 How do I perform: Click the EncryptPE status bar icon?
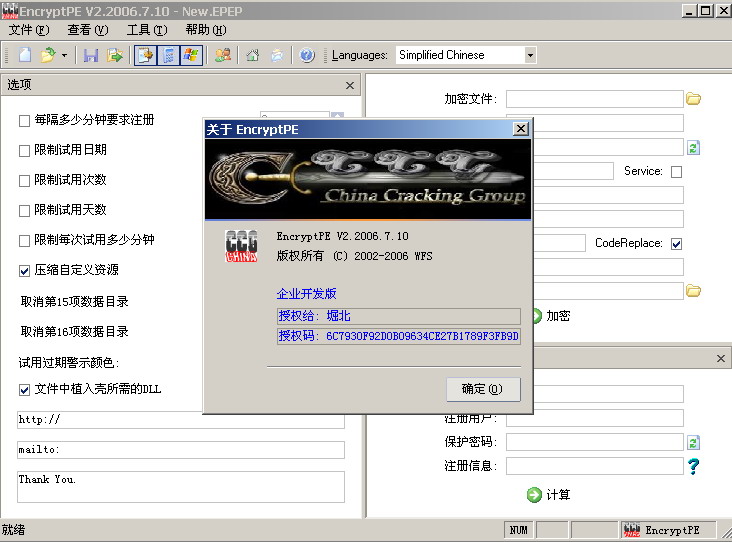tap(632, 530)
